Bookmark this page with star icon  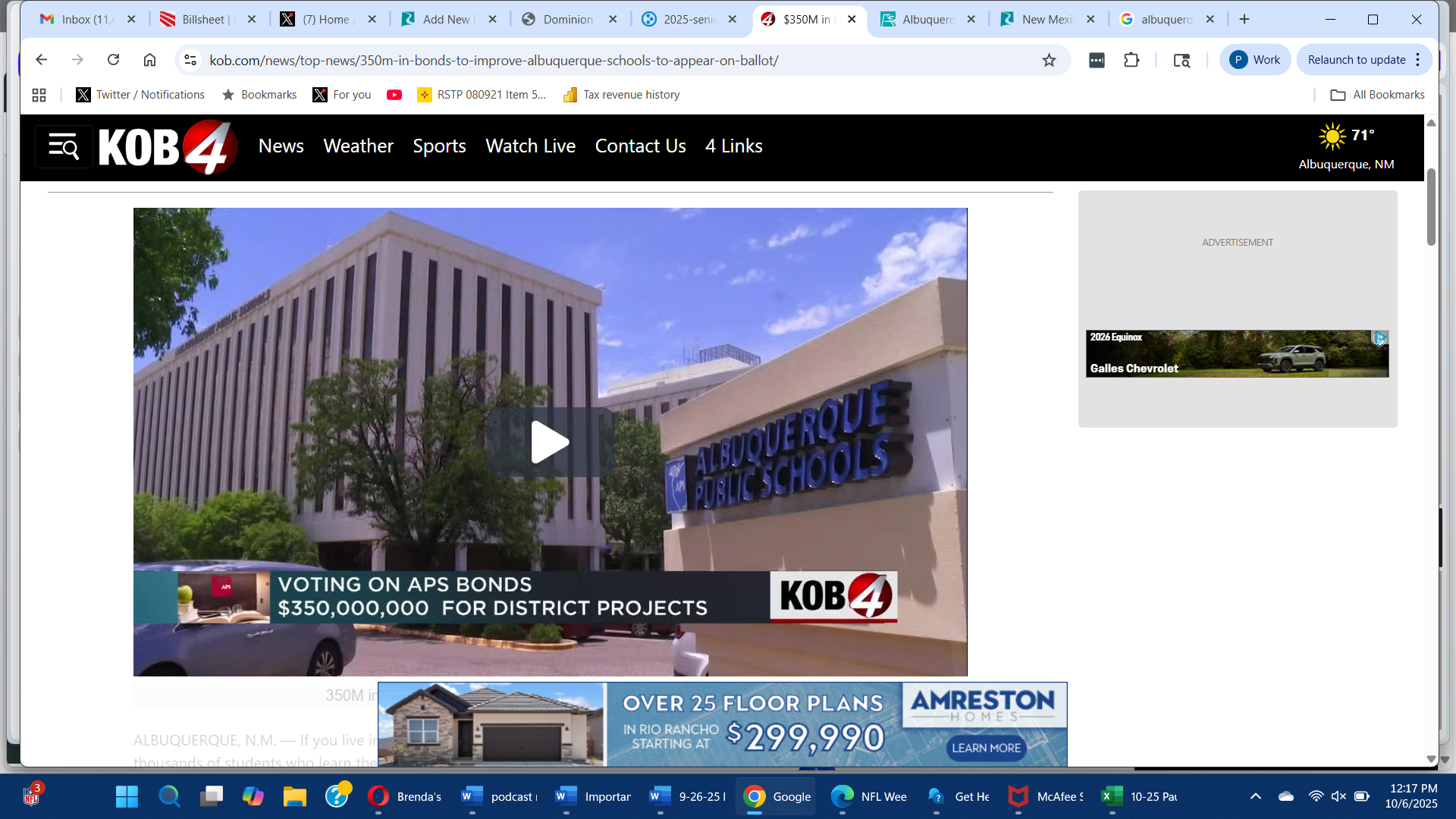pyautogui.click(x=1049, y=60)
